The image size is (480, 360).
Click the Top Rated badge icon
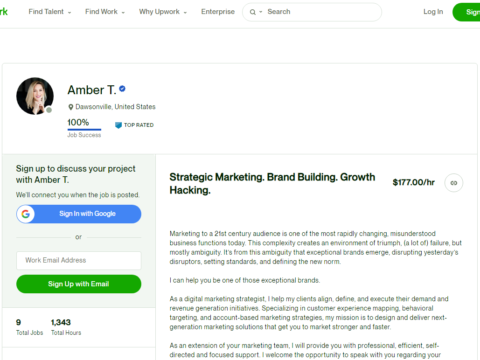118,125
